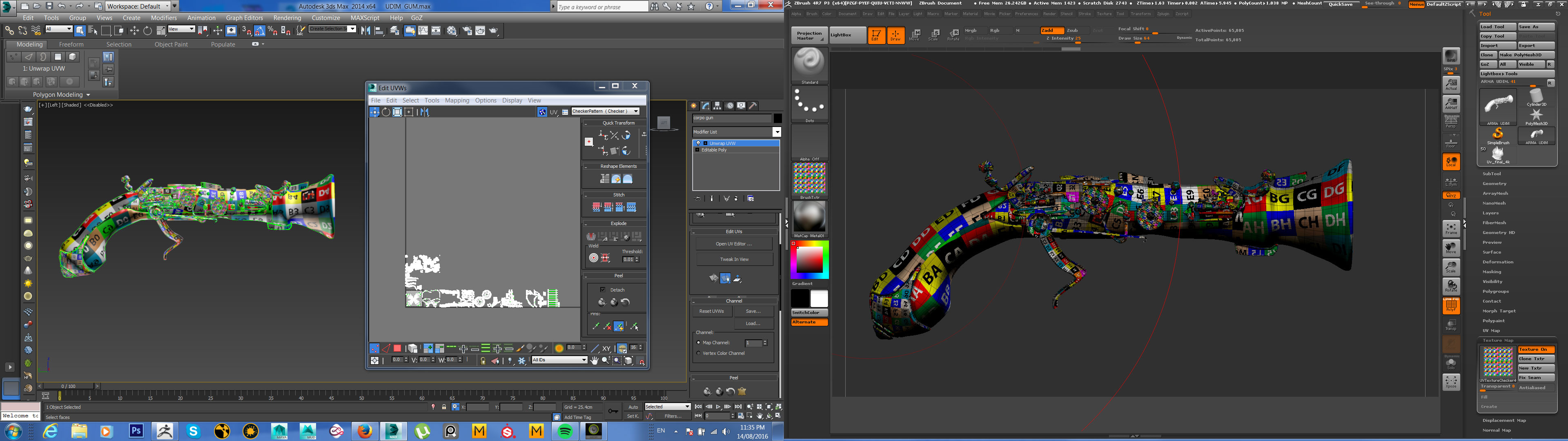This screenshot has height=441, width=1568.
Task: Open the Standard brush picker in ZBrush
Action: coord(809,65)
